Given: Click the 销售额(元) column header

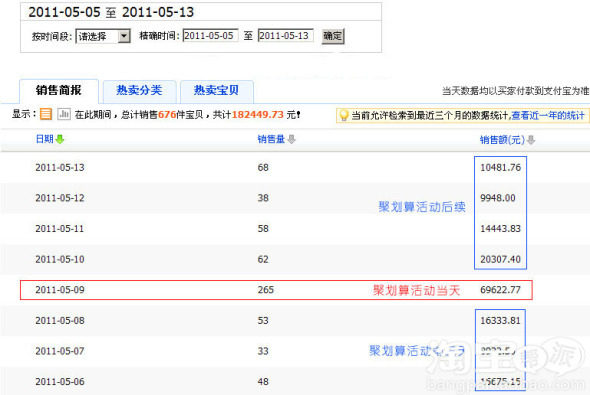Looking at the screenshot, I should tap(502, 140).
